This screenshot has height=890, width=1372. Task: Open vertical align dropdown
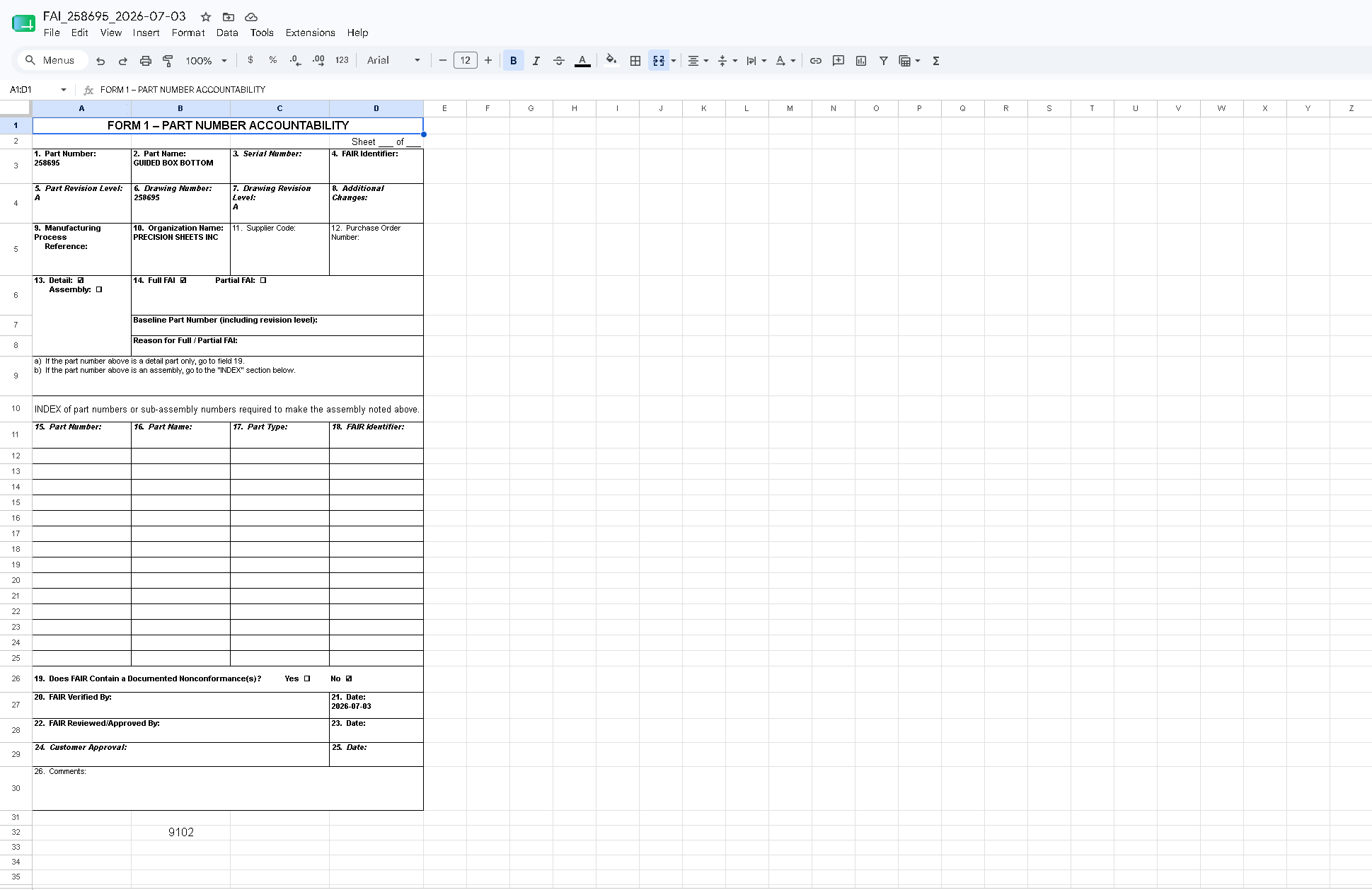point(727,61)
